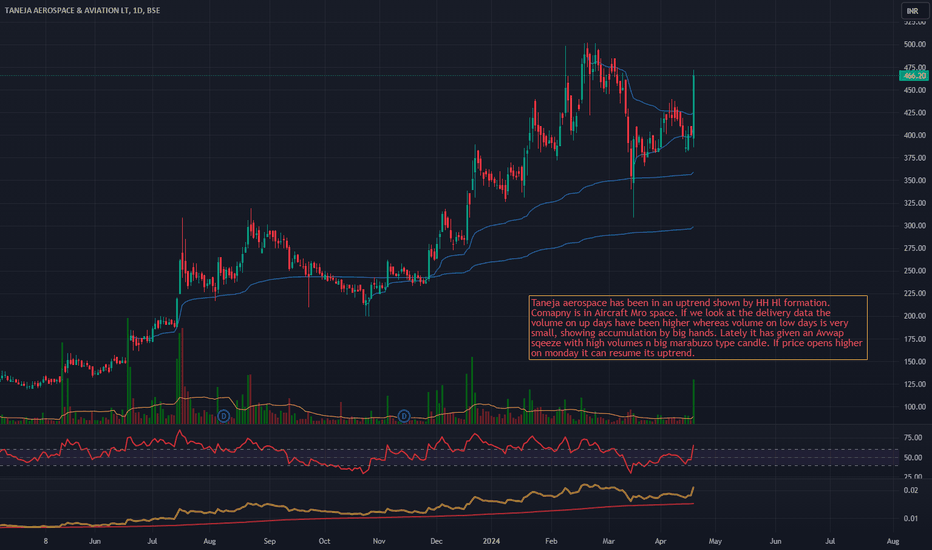Click the 200.00 price axis label
Viewport: 932px width, 550px height.
click(x=915, y=316)
